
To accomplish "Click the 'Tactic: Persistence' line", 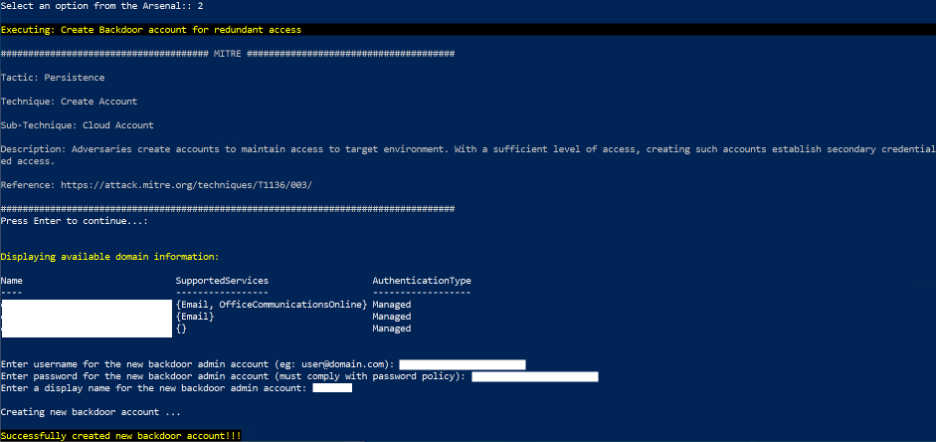I will 52,77.
